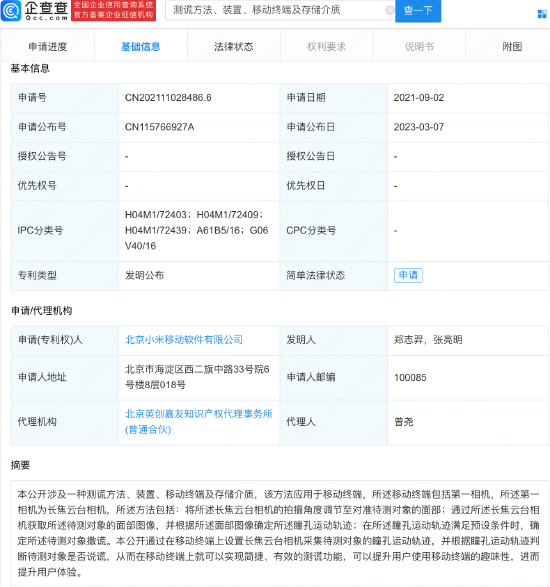Click the 申请 legal status badge
Image resolution: width=550 pixels, height=587 pixels.
pyautogui.click(x=408, y=275)
